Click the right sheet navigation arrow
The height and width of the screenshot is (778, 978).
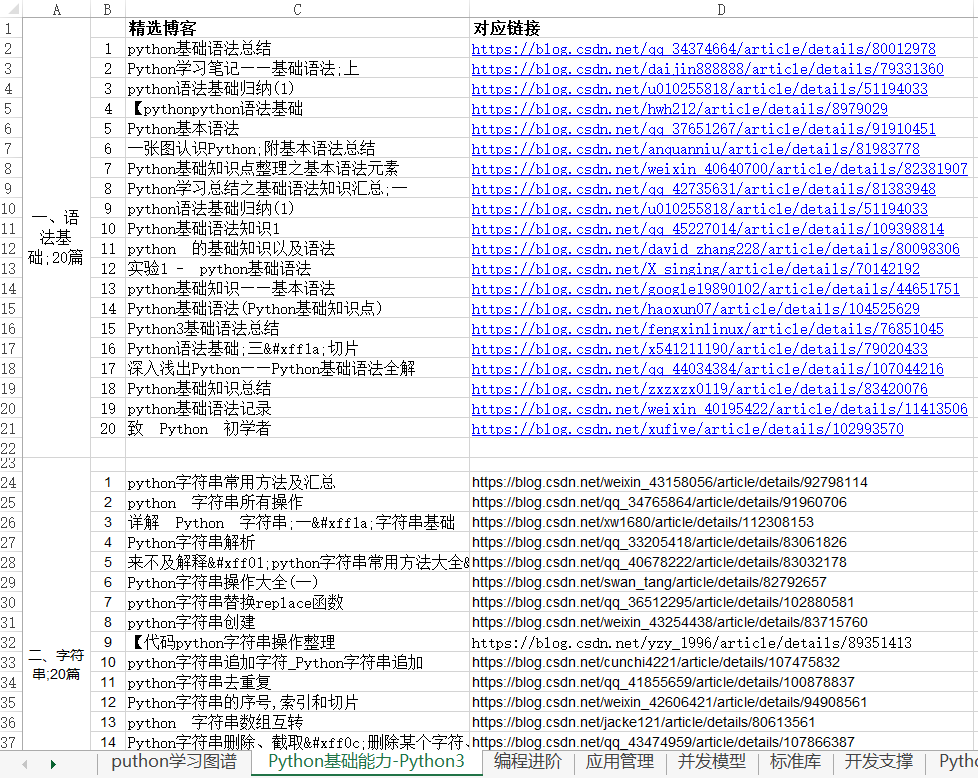point(54,762)
